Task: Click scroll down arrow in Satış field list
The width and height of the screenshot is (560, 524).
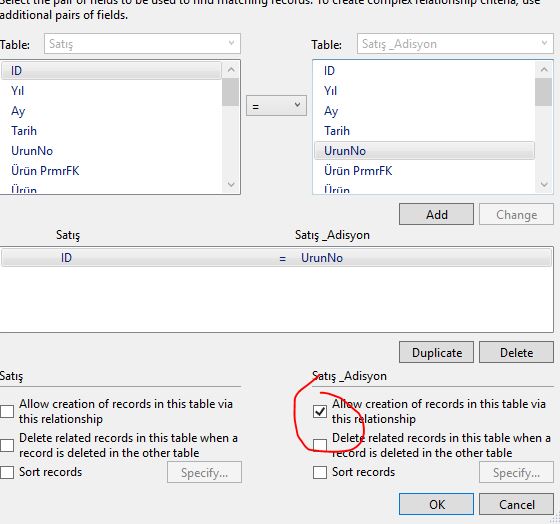Action: (x=231, y=185)
